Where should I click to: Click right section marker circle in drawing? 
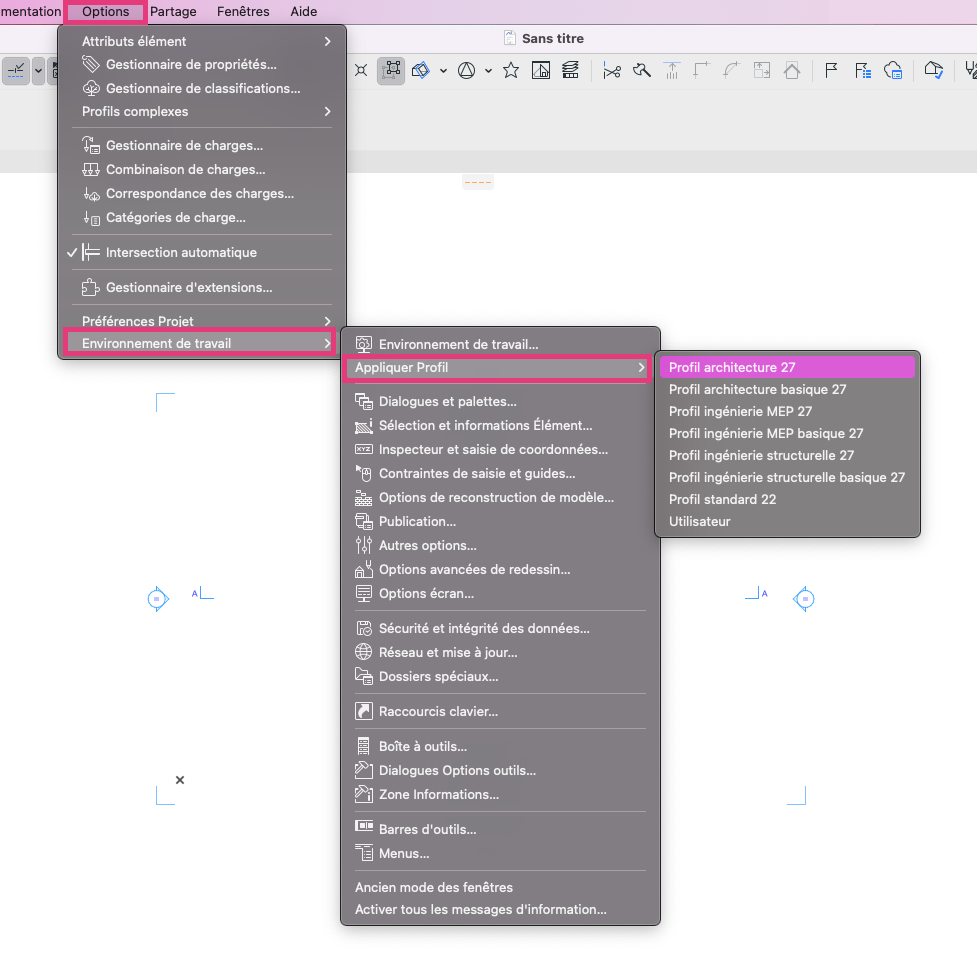804,599
